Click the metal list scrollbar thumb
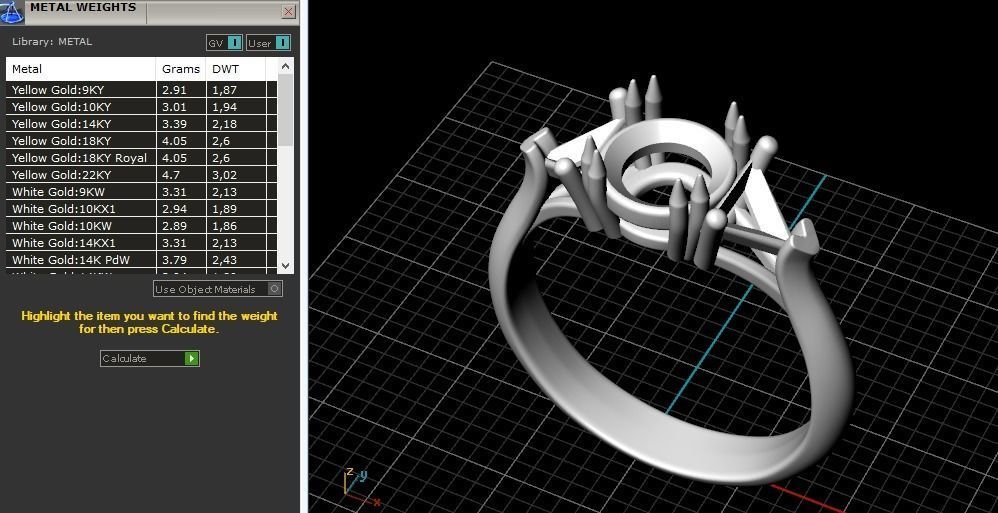Viewport: 998px width, 513px height. point(286,109)
